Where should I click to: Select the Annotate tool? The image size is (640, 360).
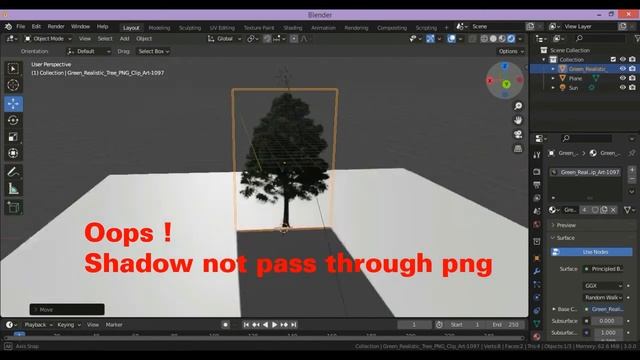click(x=13, y=172)
